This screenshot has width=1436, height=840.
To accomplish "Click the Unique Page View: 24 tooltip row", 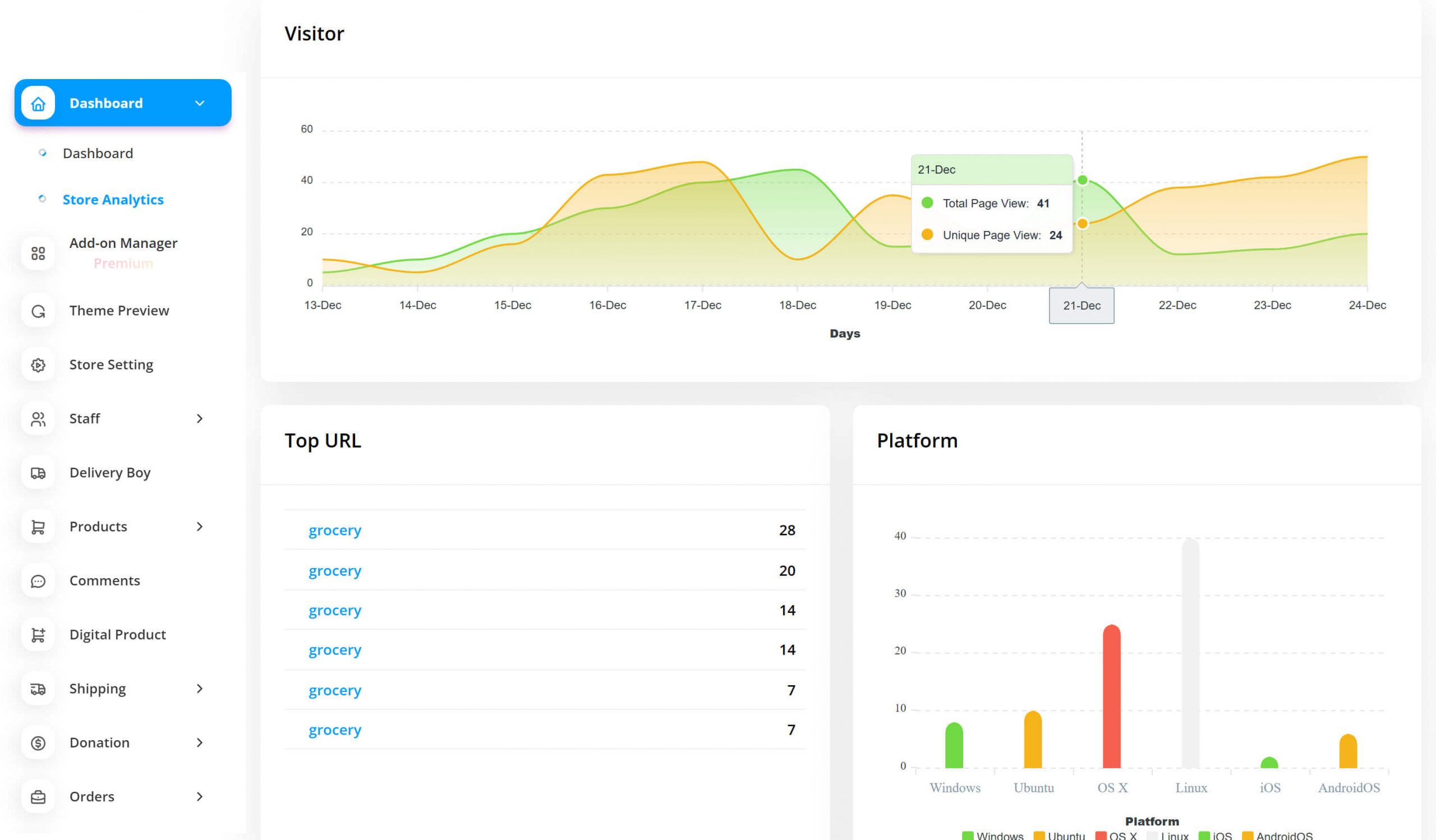I will pyautogui.click(x=992, y=234).
